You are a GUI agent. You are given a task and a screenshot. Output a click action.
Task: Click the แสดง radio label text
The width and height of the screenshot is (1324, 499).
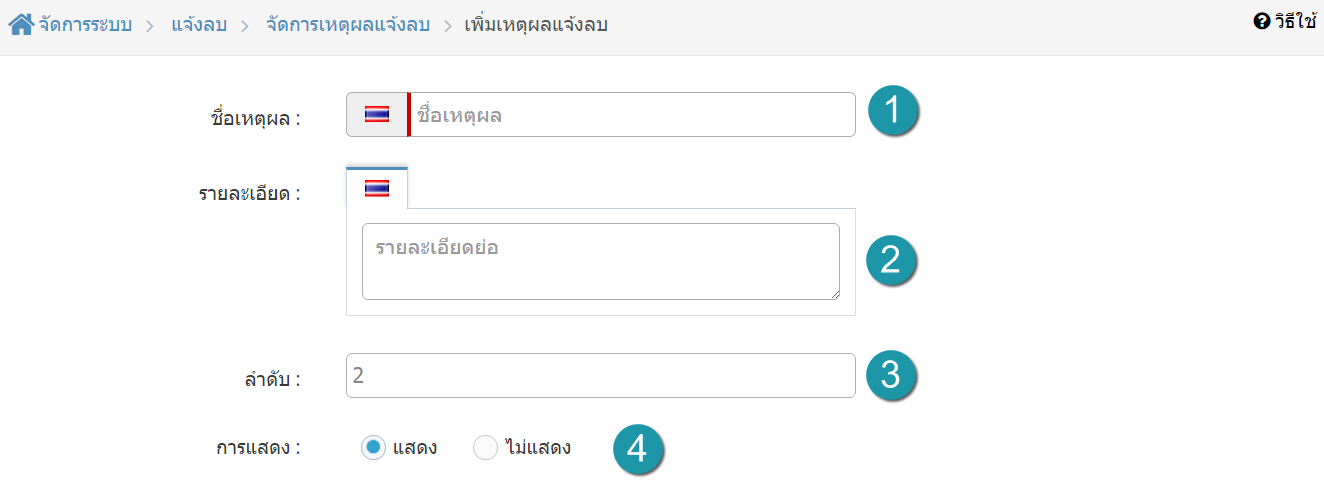coord(415,447)
